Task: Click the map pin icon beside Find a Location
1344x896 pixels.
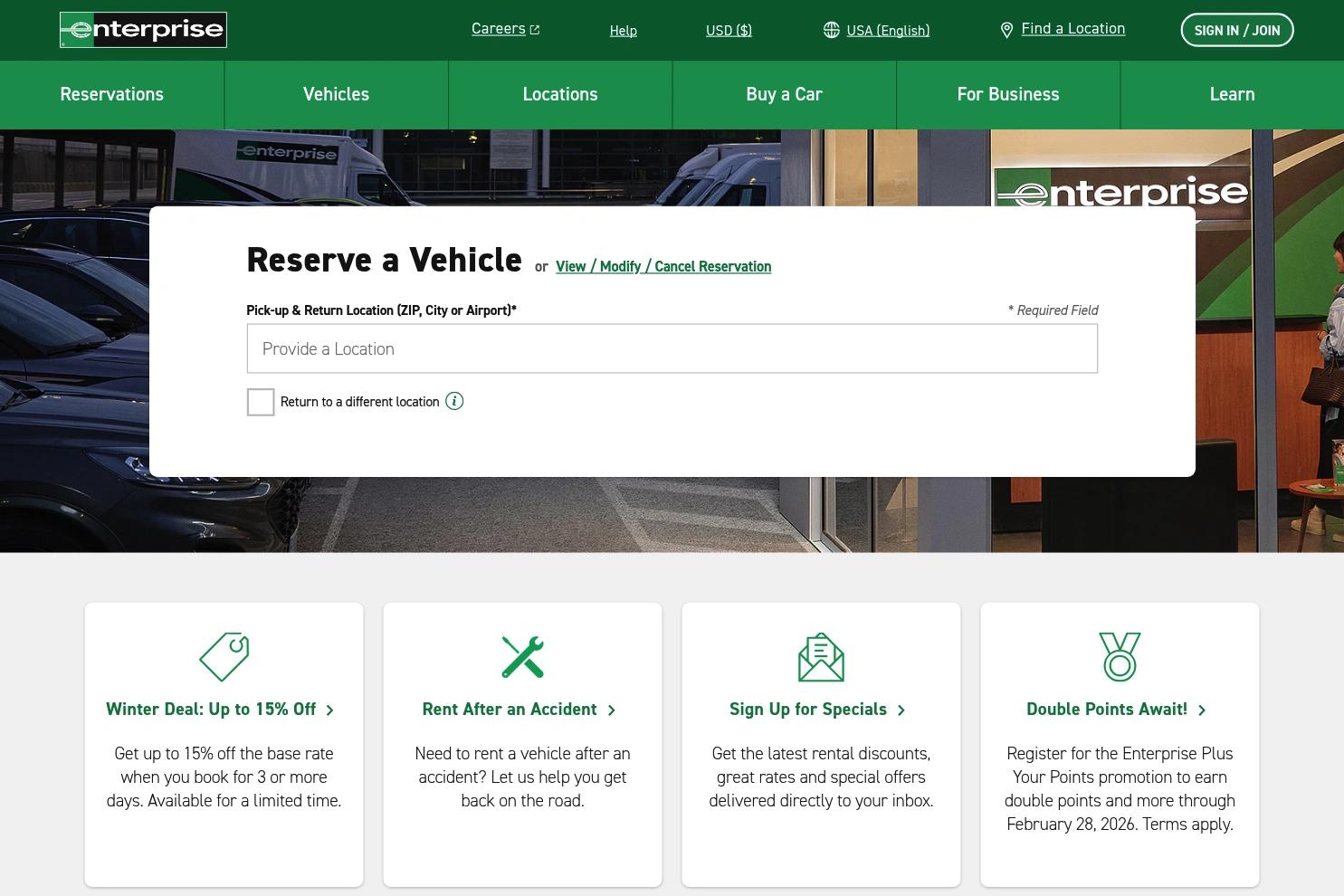Action: point(1006,30)
